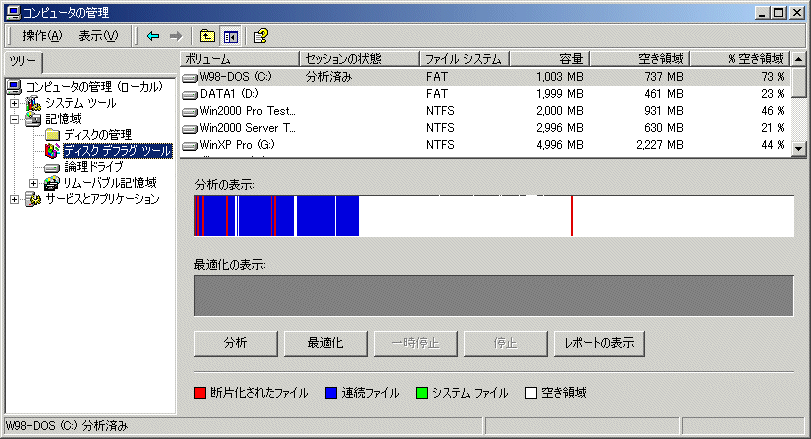Click the Forward arrow toolbar icon
811x439 pixels.
(176, 36)
